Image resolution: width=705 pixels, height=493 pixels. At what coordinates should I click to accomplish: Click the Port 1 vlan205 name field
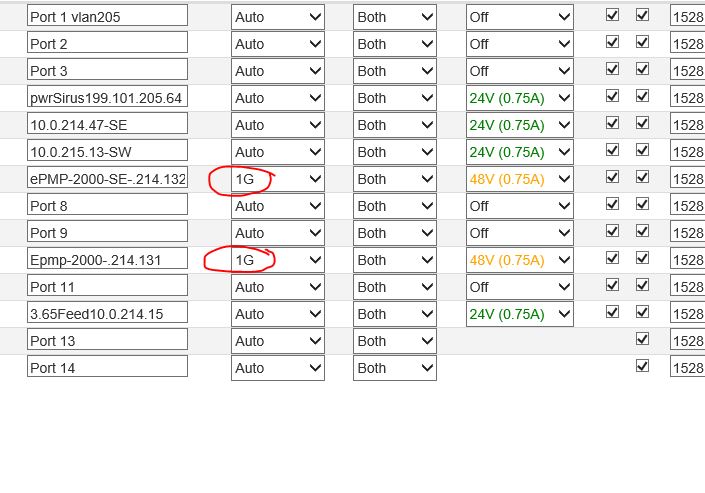pyautogui.click(x=107, y=16)
